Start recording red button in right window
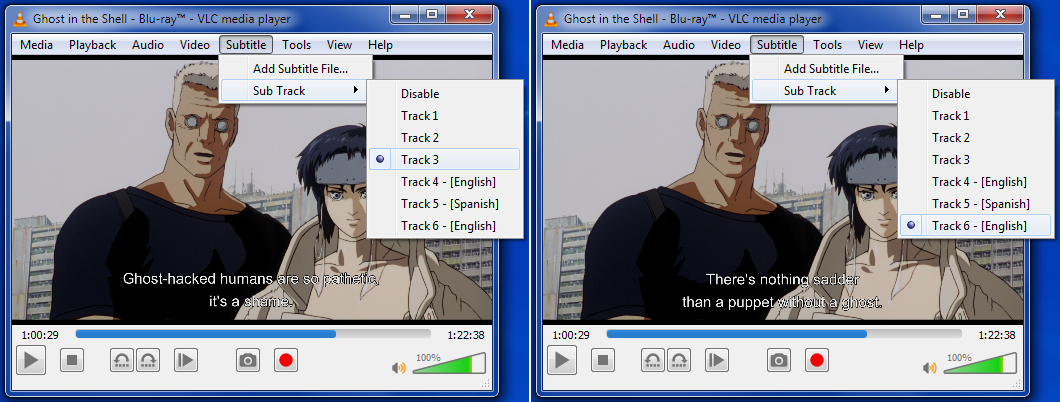Viewport: 1060px width, 402px height. coord(817,360)
